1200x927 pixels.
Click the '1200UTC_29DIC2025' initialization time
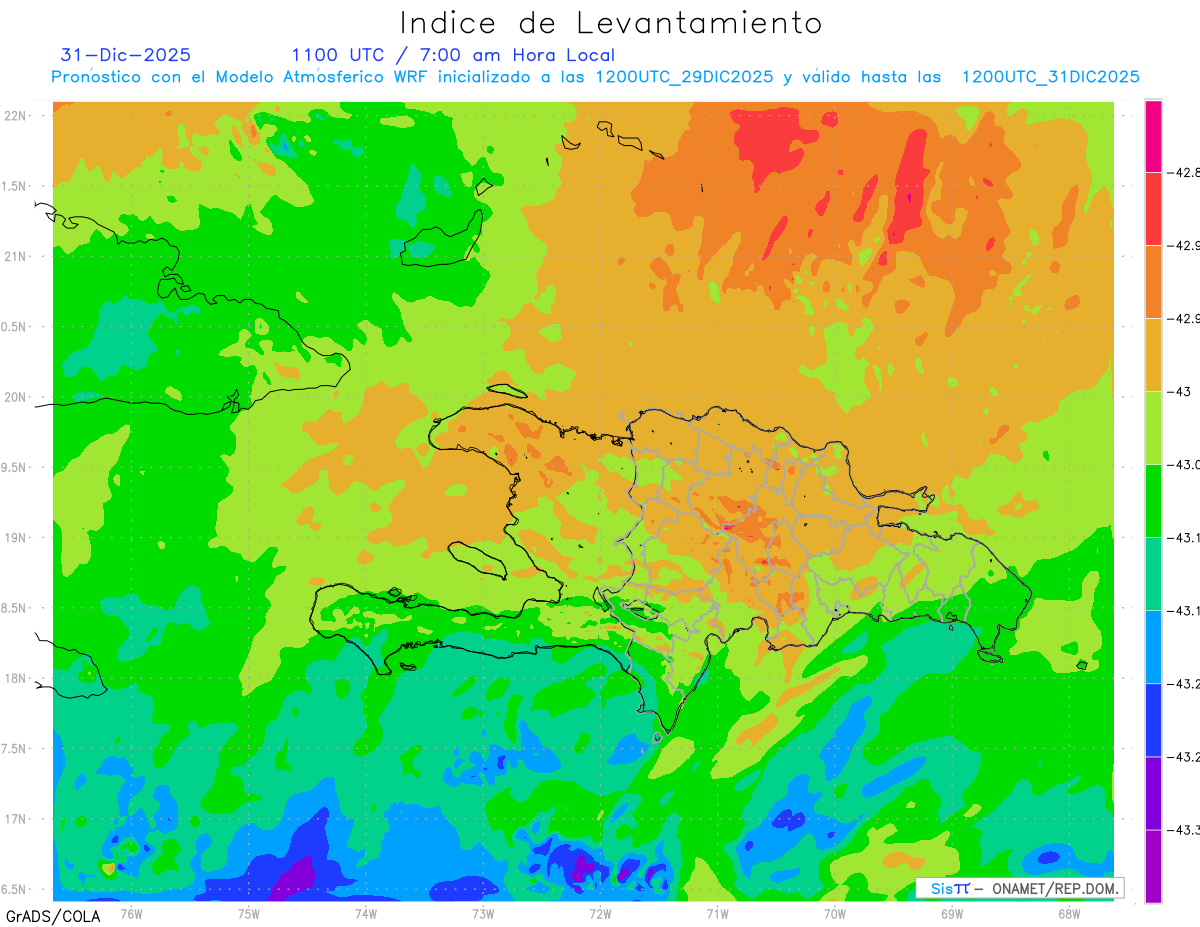coord(684,77)
